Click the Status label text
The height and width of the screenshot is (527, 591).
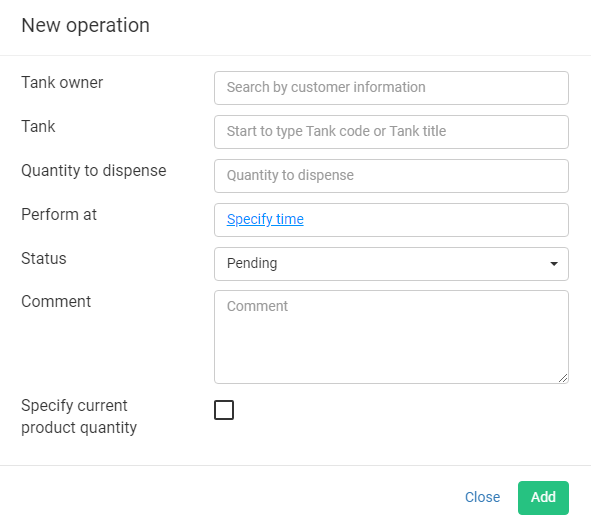[x=44, y=259]
